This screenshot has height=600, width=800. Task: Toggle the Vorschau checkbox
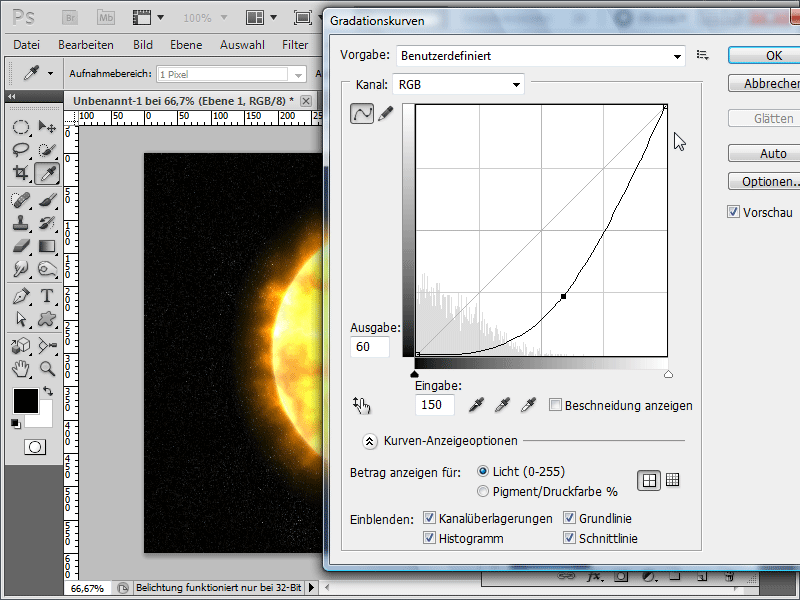[733, 212]
